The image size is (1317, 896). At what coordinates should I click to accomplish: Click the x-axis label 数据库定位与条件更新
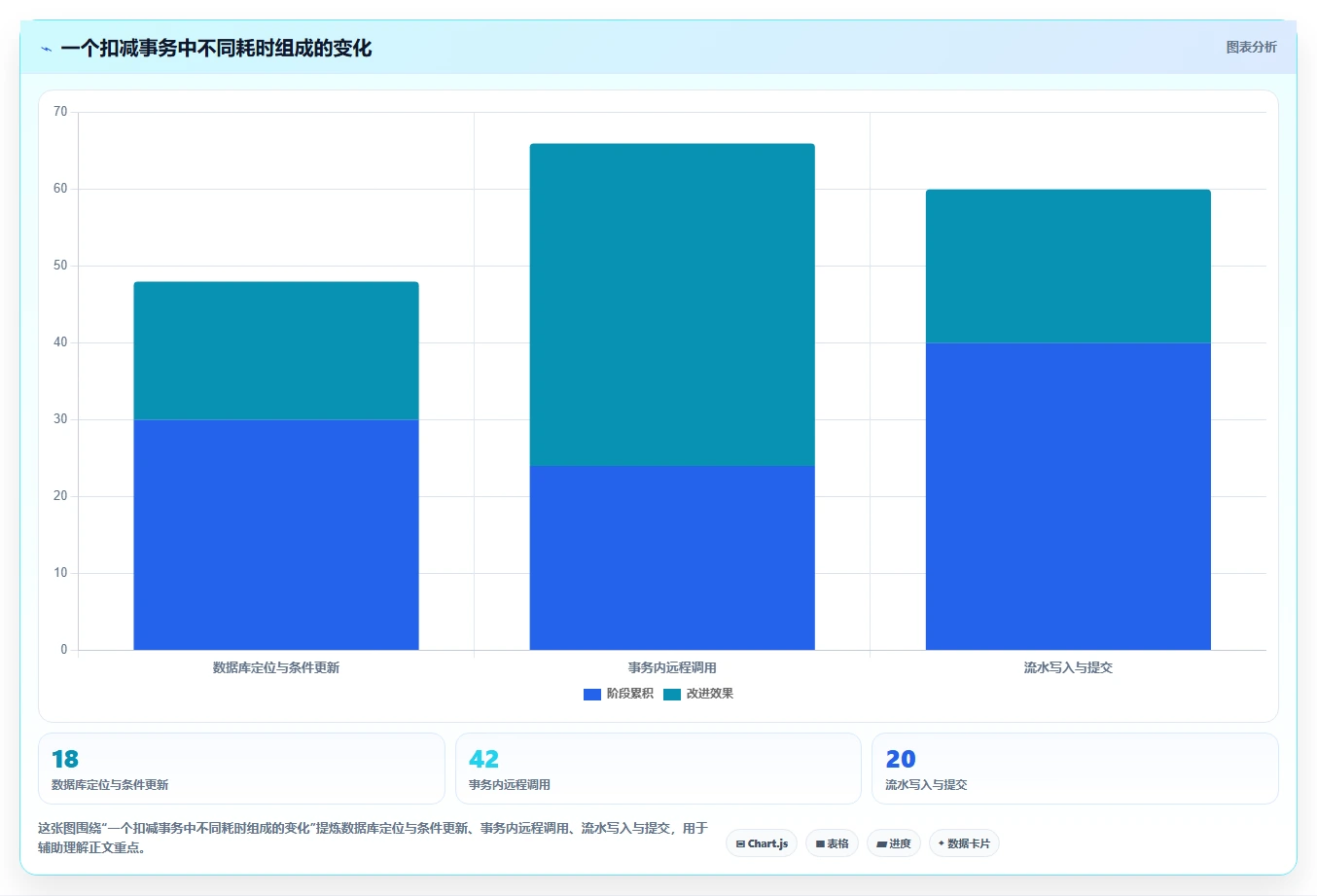click(276, 667)
